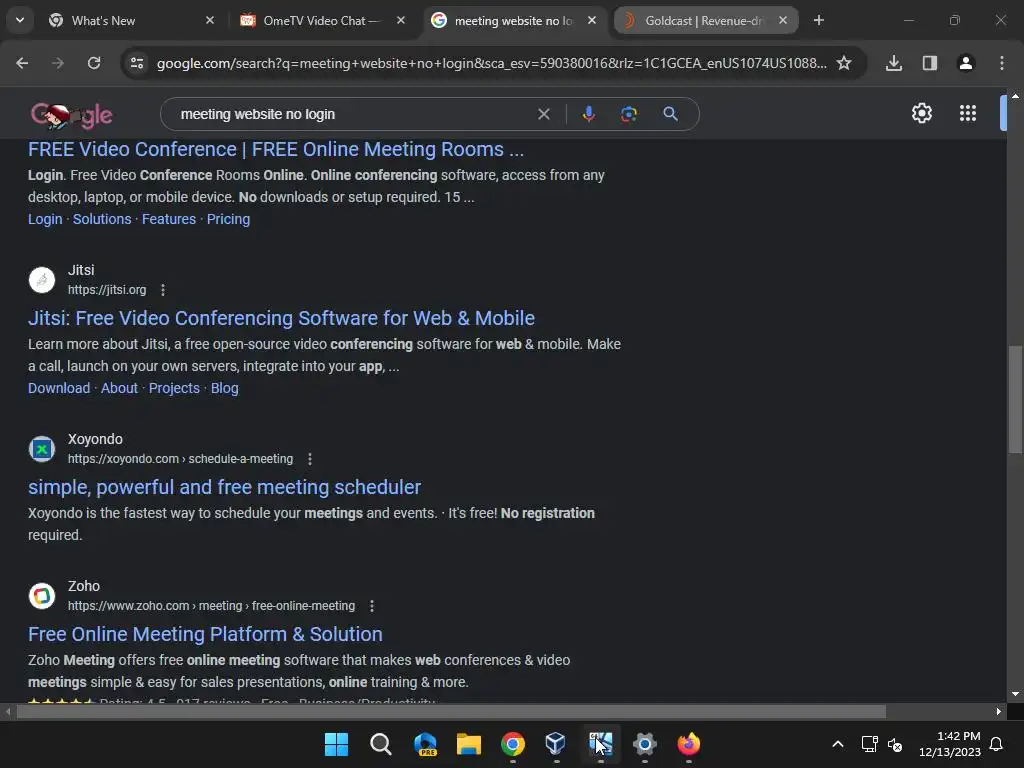Click the scroll down arrow
Viewport: 1024px width, 768px height.
[1015, 694]
